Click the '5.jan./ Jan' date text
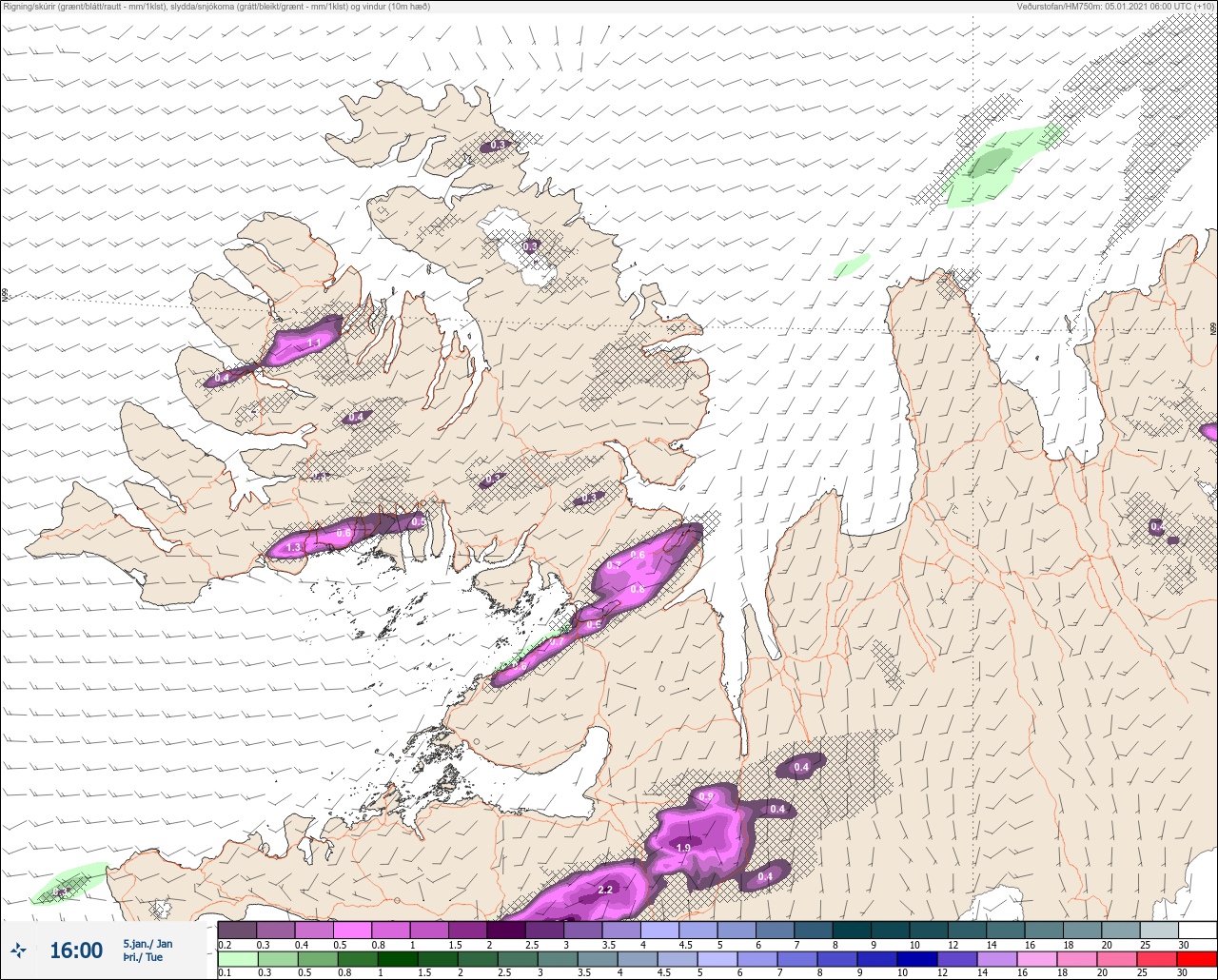 (x=147, y=944)
